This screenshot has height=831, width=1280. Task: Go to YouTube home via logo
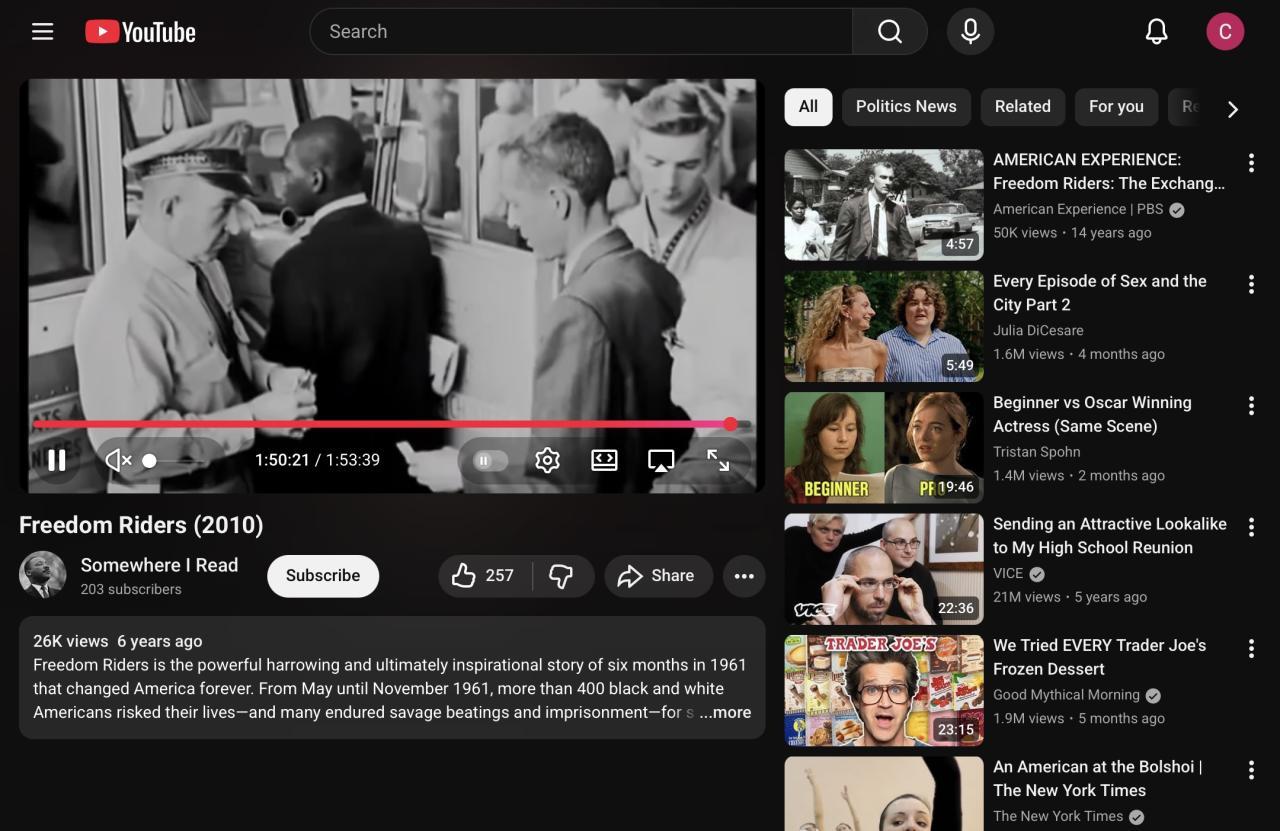point(140,32)
